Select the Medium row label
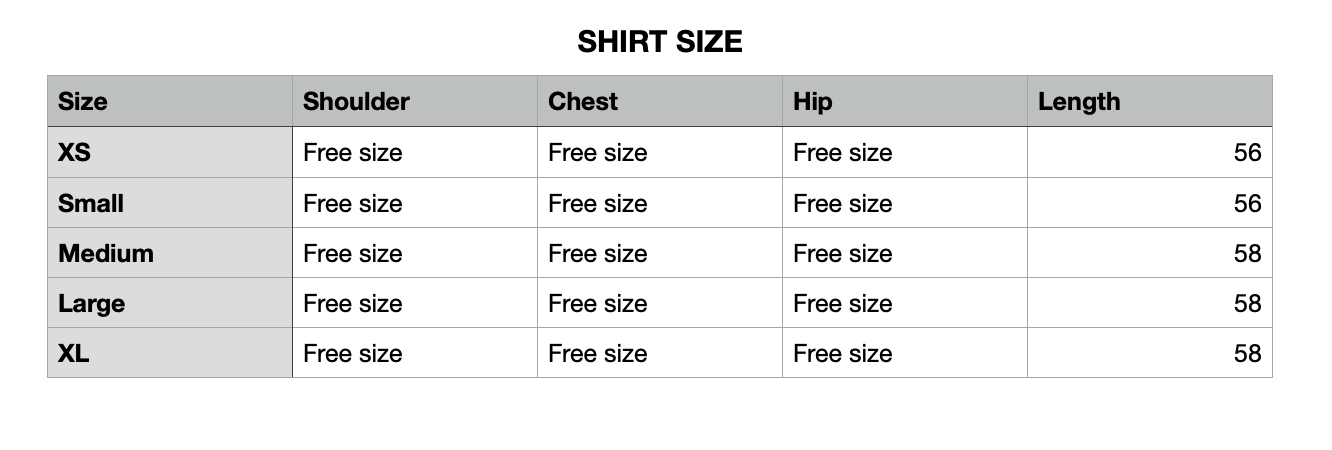This screenshot has height=450, width=1332. [x=106, y=253]
